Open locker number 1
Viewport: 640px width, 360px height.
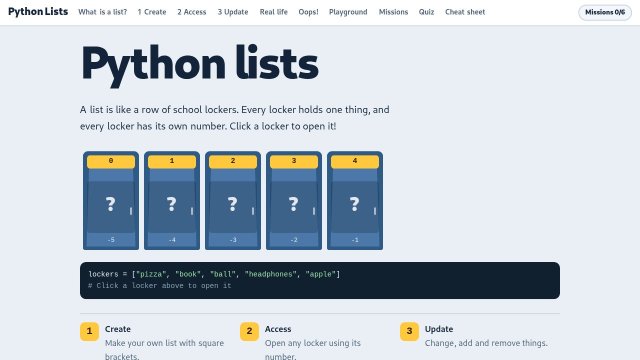click(x=172, y=200)
